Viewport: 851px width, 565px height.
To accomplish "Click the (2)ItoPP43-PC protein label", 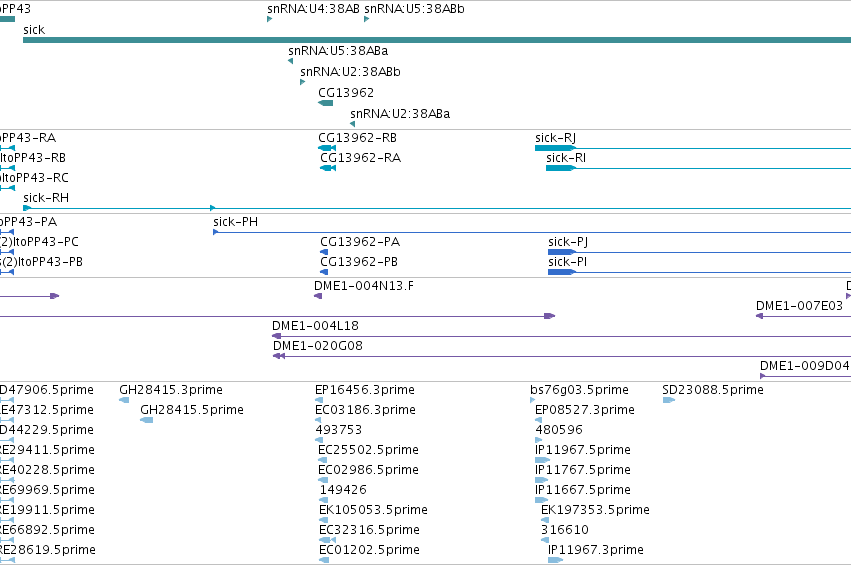I will [39, 242].
